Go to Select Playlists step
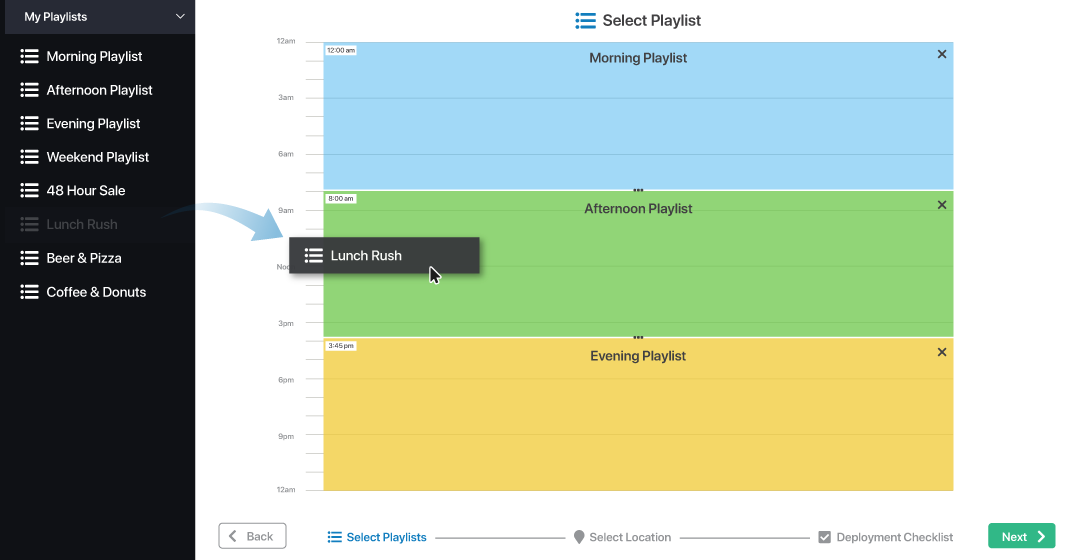The height and width of the screenshot is (560, 1080). (x=386, y=537)
